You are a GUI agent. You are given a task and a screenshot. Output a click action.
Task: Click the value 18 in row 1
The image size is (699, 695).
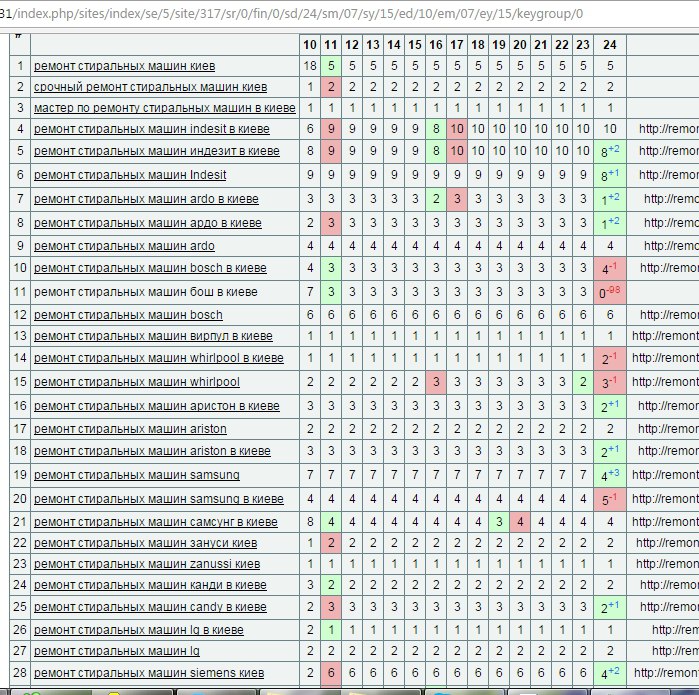[310, 66]
